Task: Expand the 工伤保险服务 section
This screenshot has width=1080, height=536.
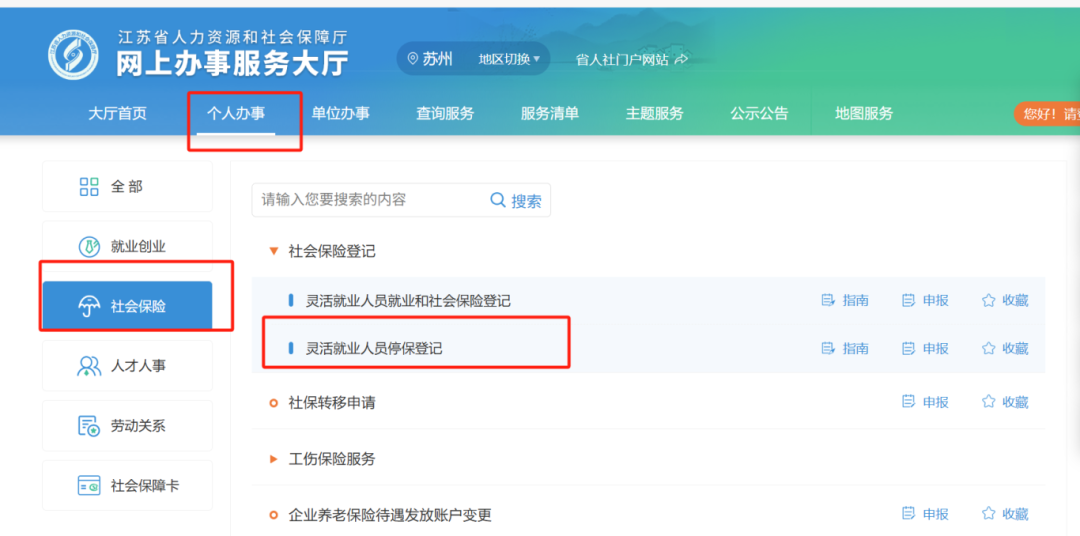Action: (274, 459)
